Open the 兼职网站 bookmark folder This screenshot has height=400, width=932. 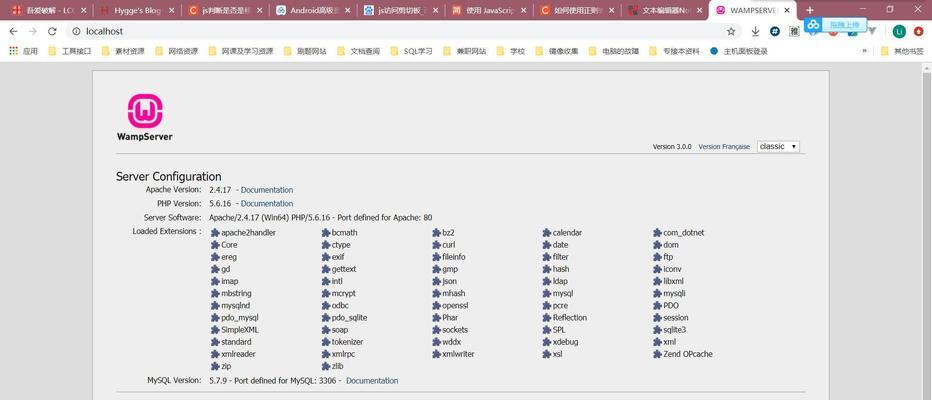click(x=464, y=51)
